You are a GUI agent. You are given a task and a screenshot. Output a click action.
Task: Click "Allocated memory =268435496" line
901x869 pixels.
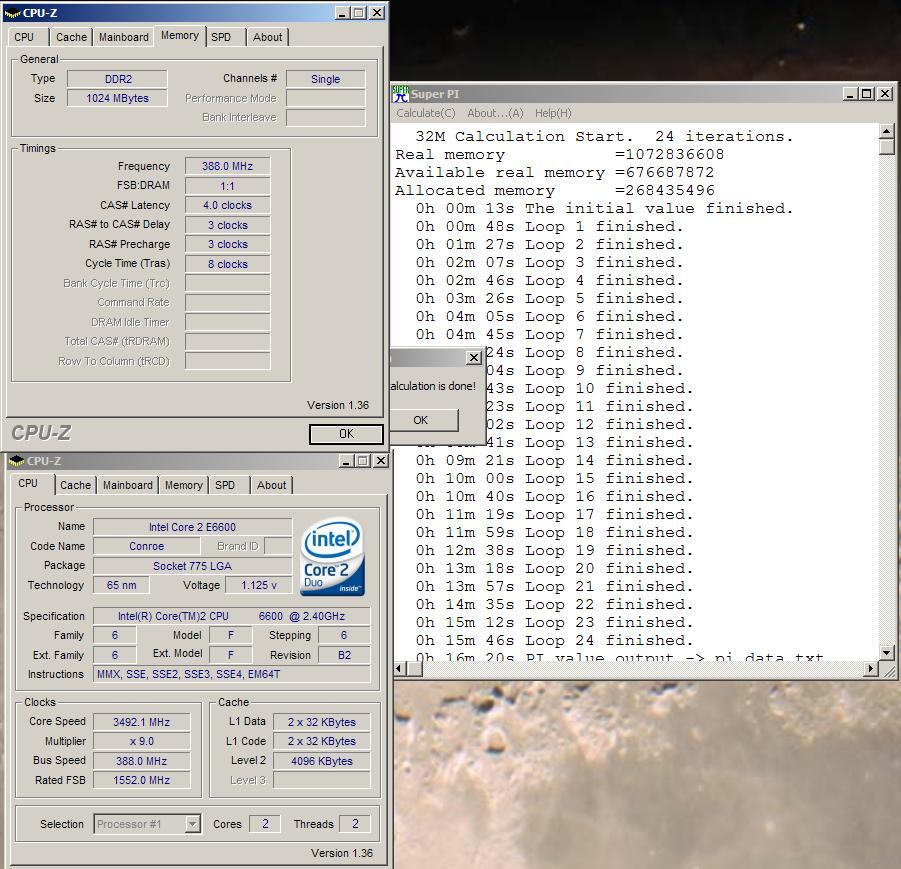(x=555, y=190)
